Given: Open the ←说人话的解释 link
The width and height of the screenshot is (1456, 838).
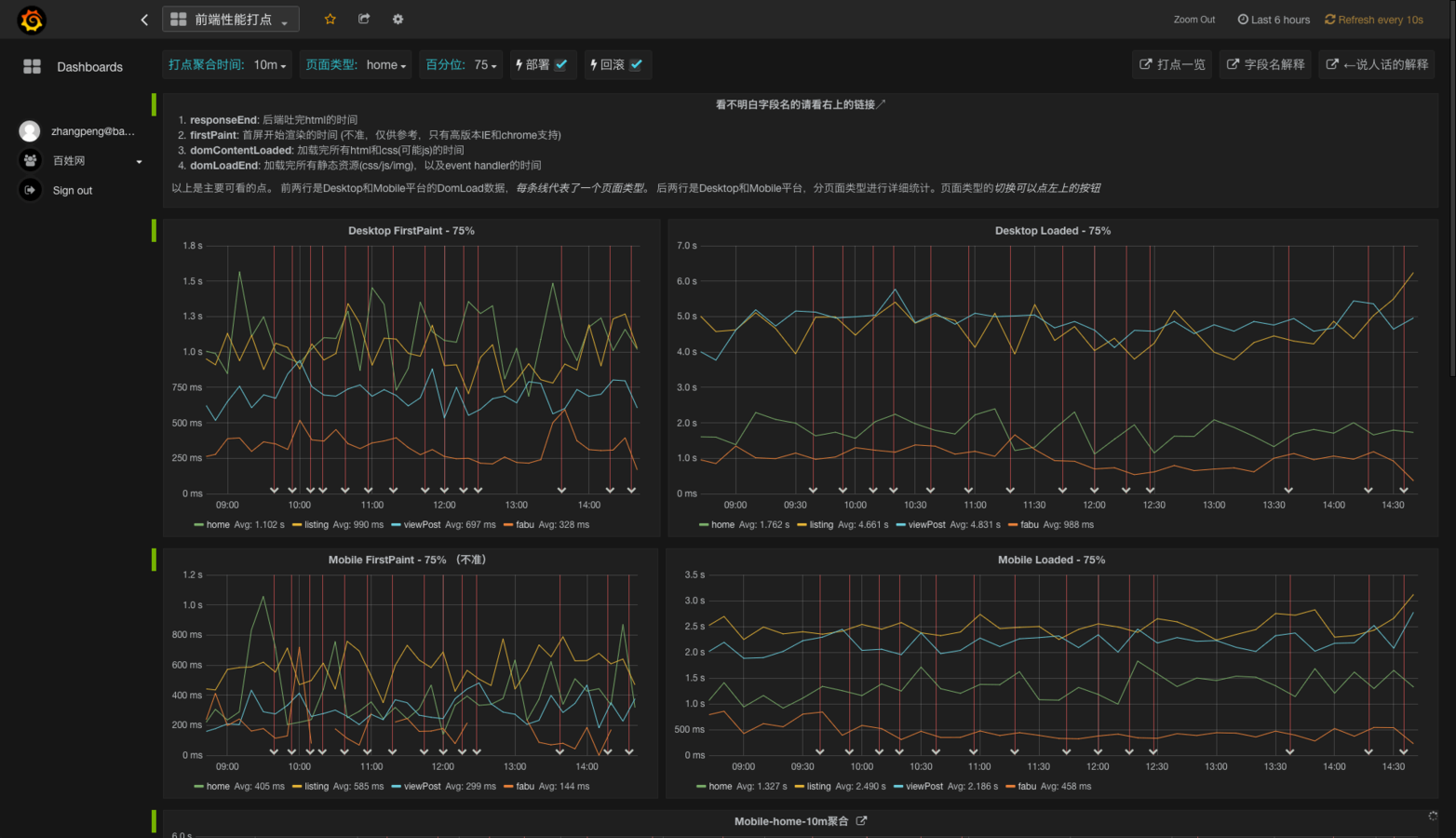Looking at the screenshot, I should [x=1377, y=64].
